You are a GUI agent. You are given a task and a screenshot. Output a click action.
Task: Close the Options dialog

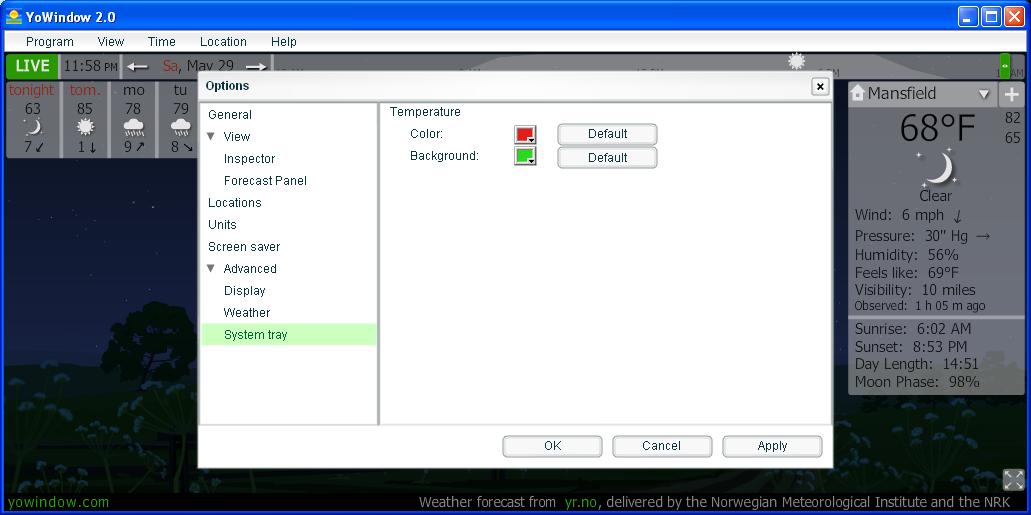(x=820, y=86)
